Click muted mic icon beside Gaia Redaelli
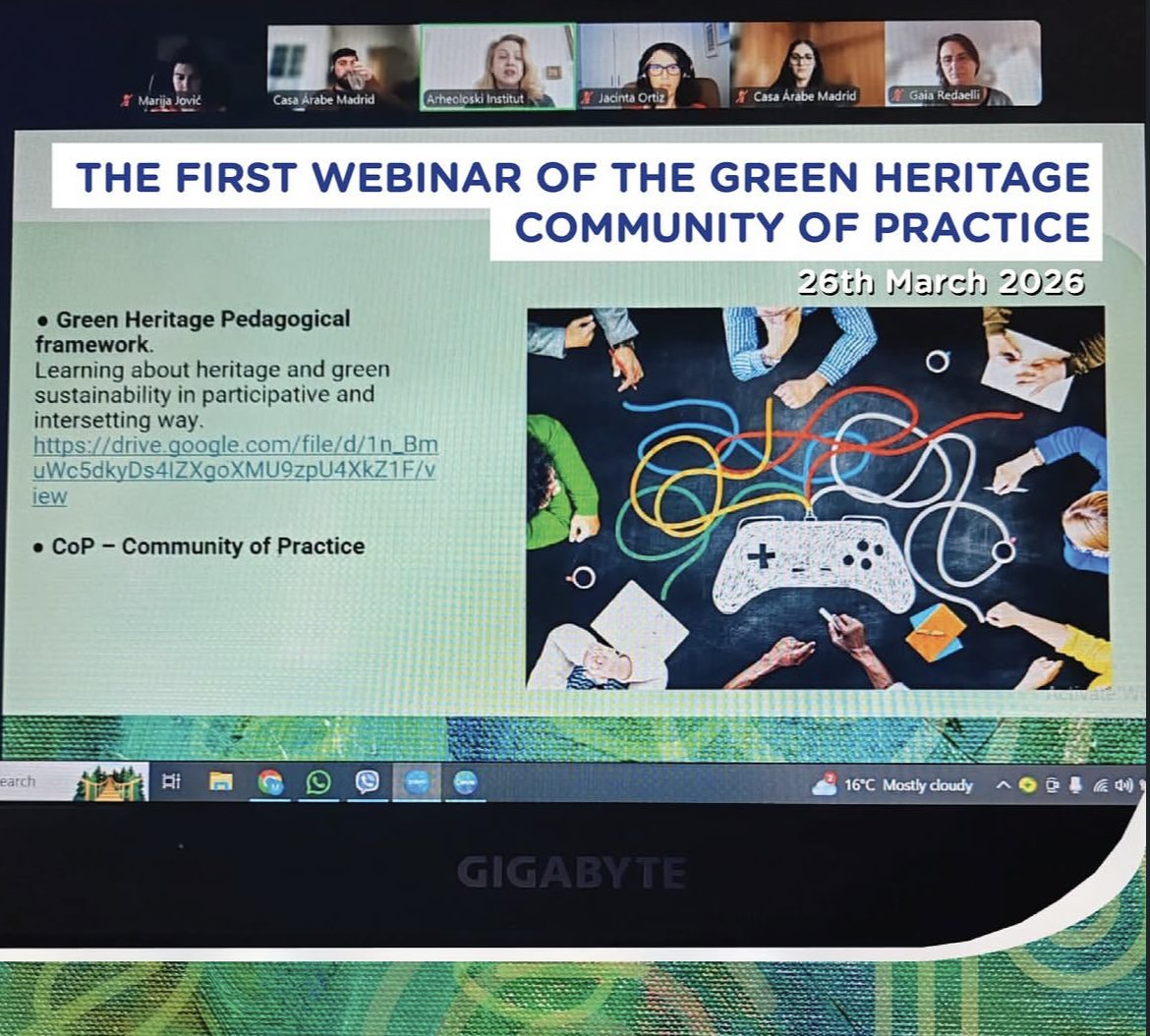1150x1036 pixels. pyautogui.click(x=897, y=96)
